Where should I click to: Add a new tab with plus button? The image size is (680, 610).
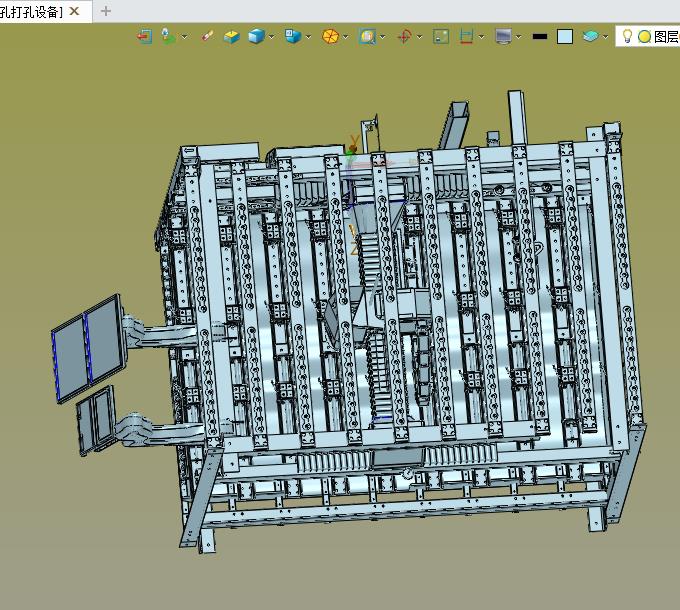(x=106, y=11)
